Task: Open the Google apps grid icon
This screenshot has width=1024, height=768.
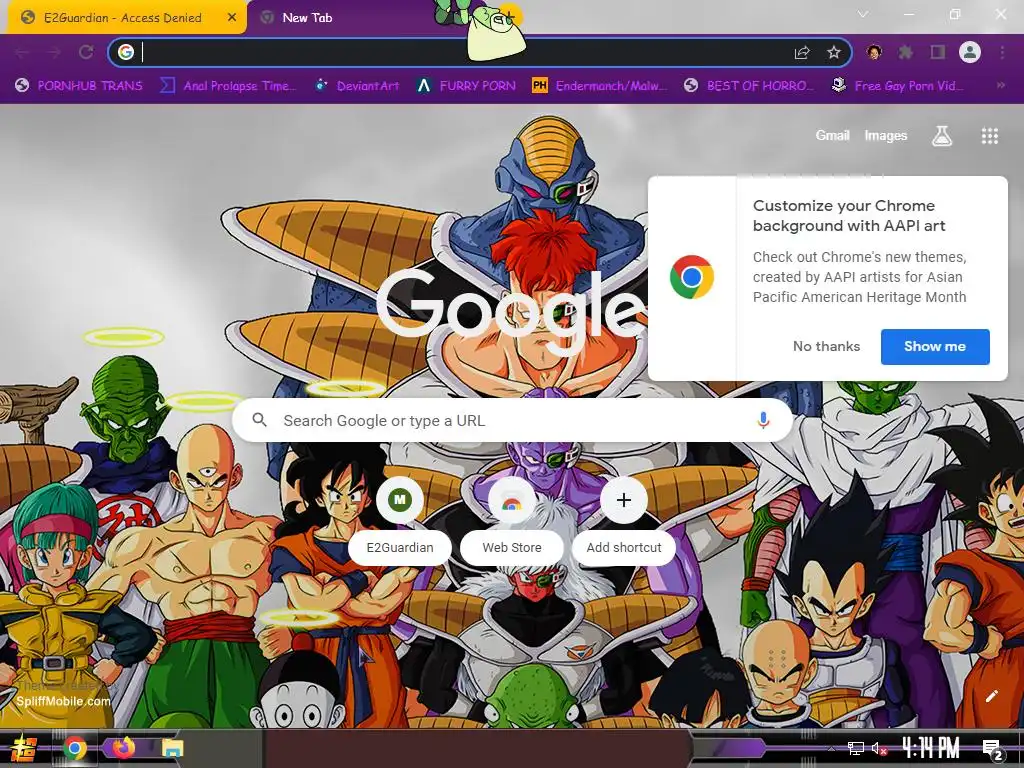Action: pos(989,136)
